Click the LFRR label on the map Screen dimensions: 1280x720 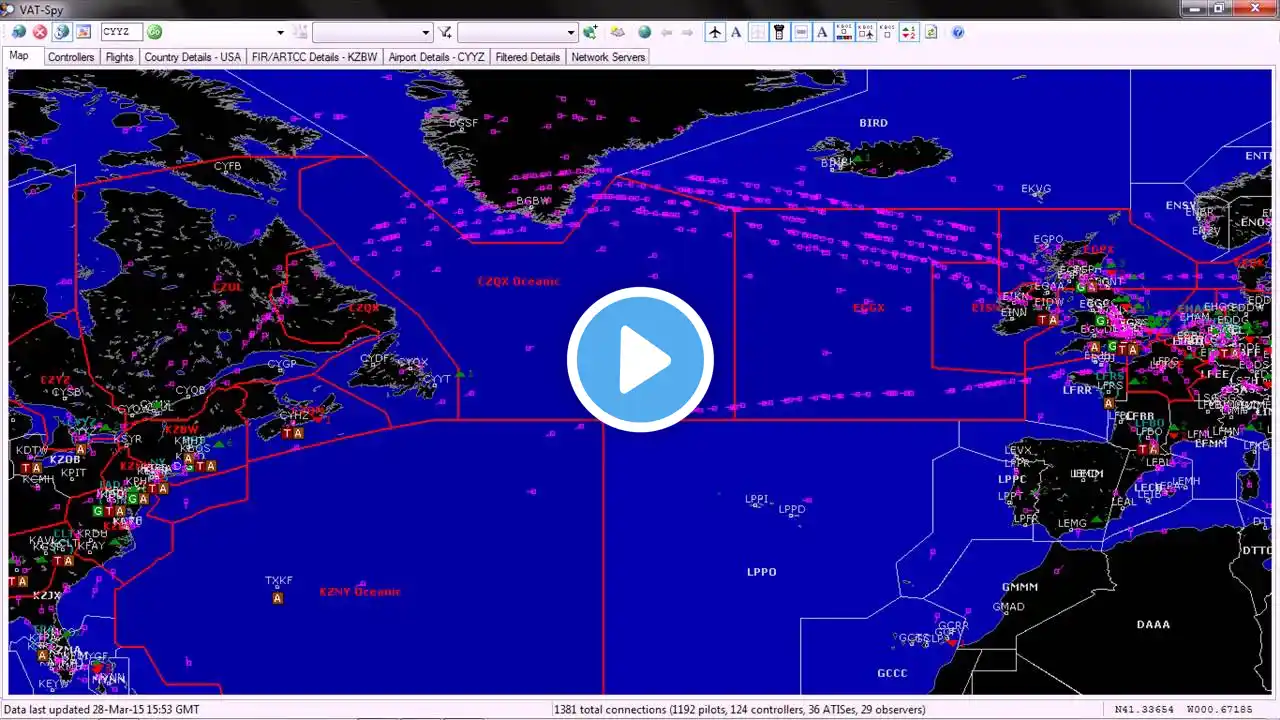1077,391
